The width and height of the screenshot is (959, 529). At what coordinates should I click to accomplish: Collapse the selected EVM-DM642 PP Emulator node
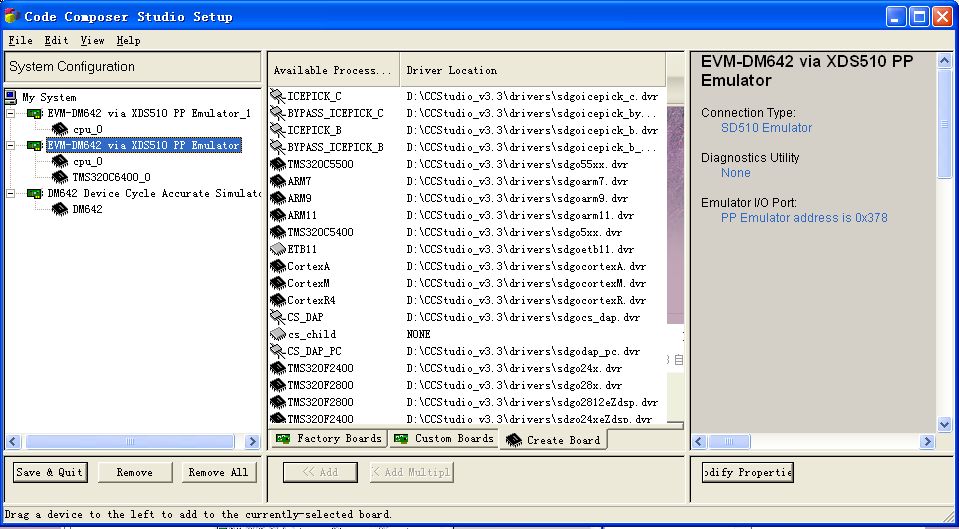tap(11, 146)
